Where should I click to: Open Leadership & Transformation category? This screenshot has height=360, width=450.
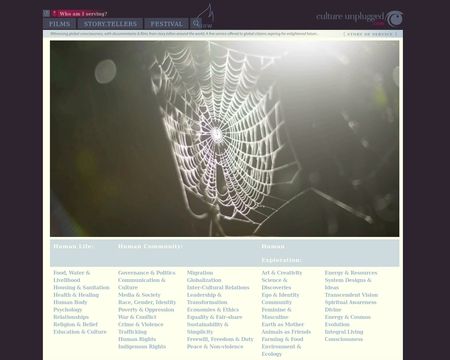click(207, 298)
